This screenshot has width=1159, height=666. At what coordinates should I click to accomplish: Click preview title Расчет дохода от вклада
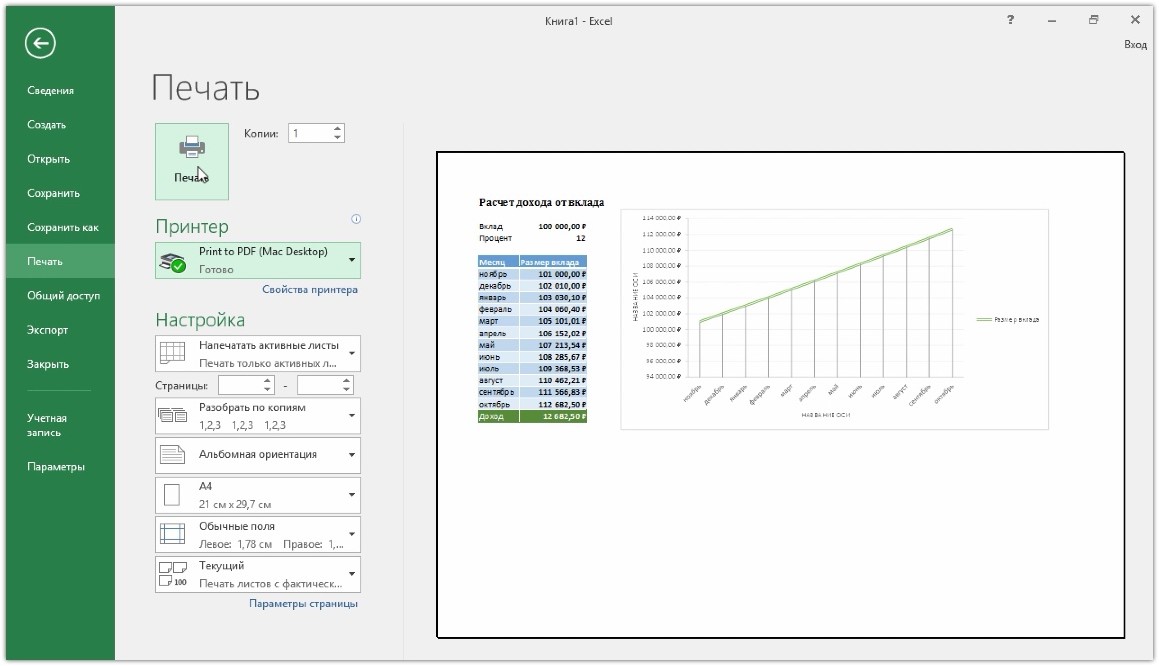(x=541, y=202)
